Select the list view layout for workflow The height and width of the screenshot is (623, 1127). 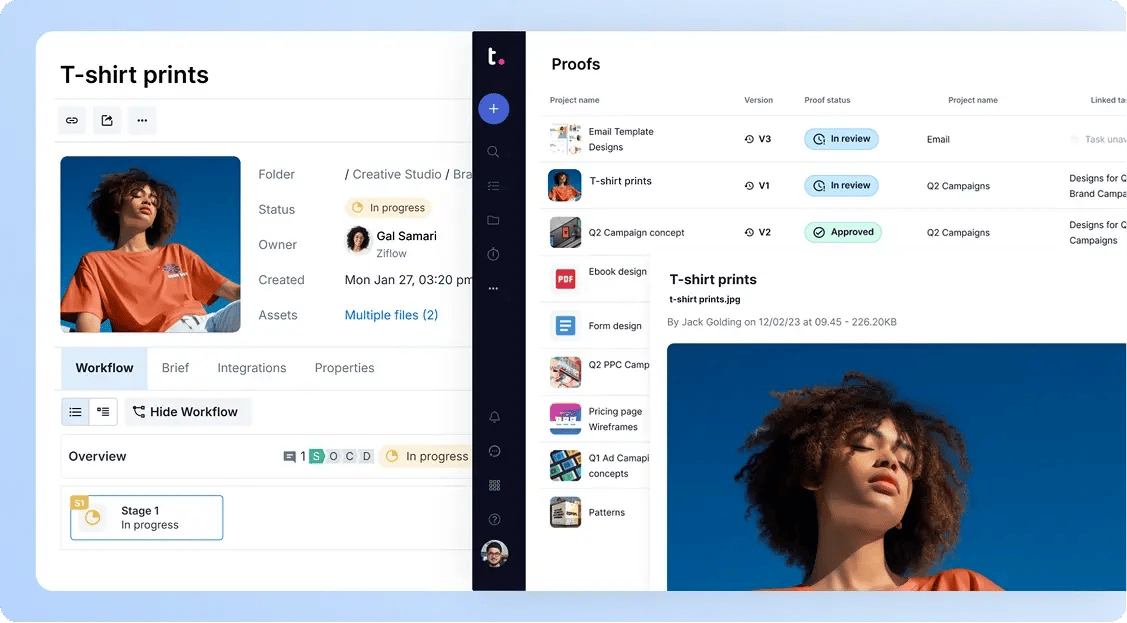click(x=75, y=411)
